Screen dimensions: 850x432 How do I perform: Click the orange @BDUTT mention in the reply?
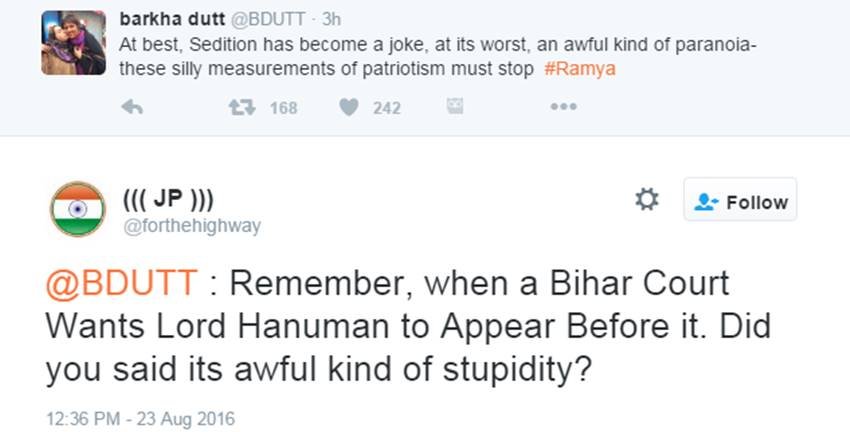pyautogui.click(x=120, y=283)
